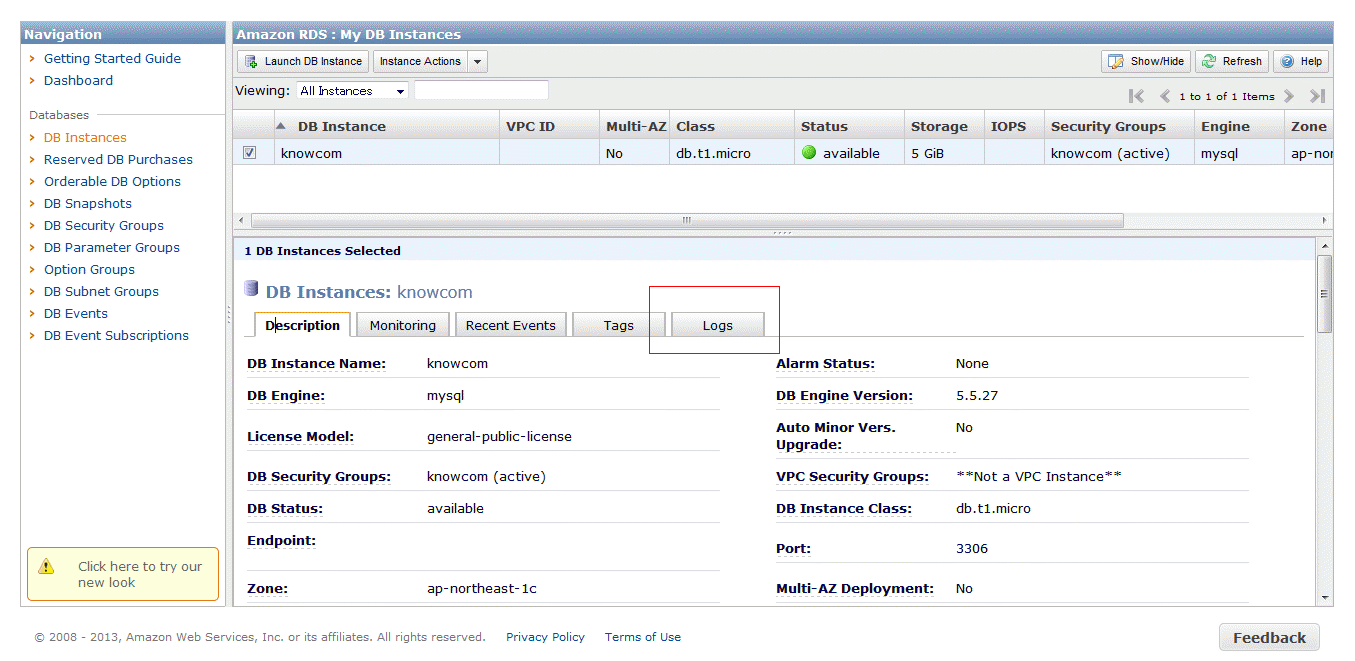This screenshot has width=1355, height=661.
Task: Navigate to DB Security Groups
Action: click(104, 226)
